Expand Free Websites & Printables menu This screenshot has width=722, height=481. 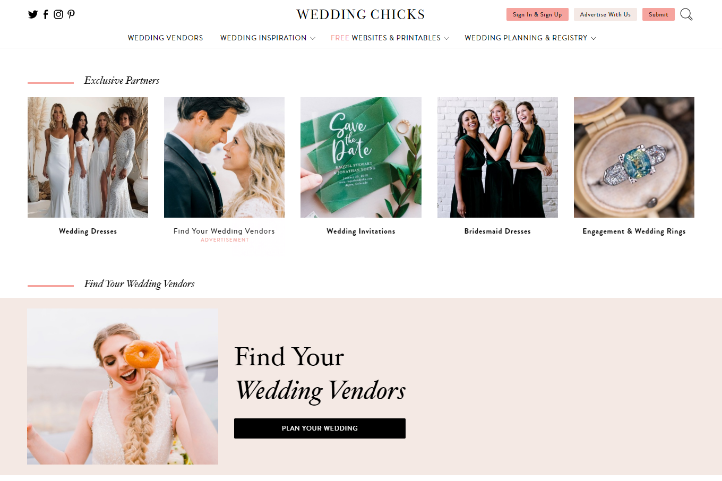(x=390, y=38)
